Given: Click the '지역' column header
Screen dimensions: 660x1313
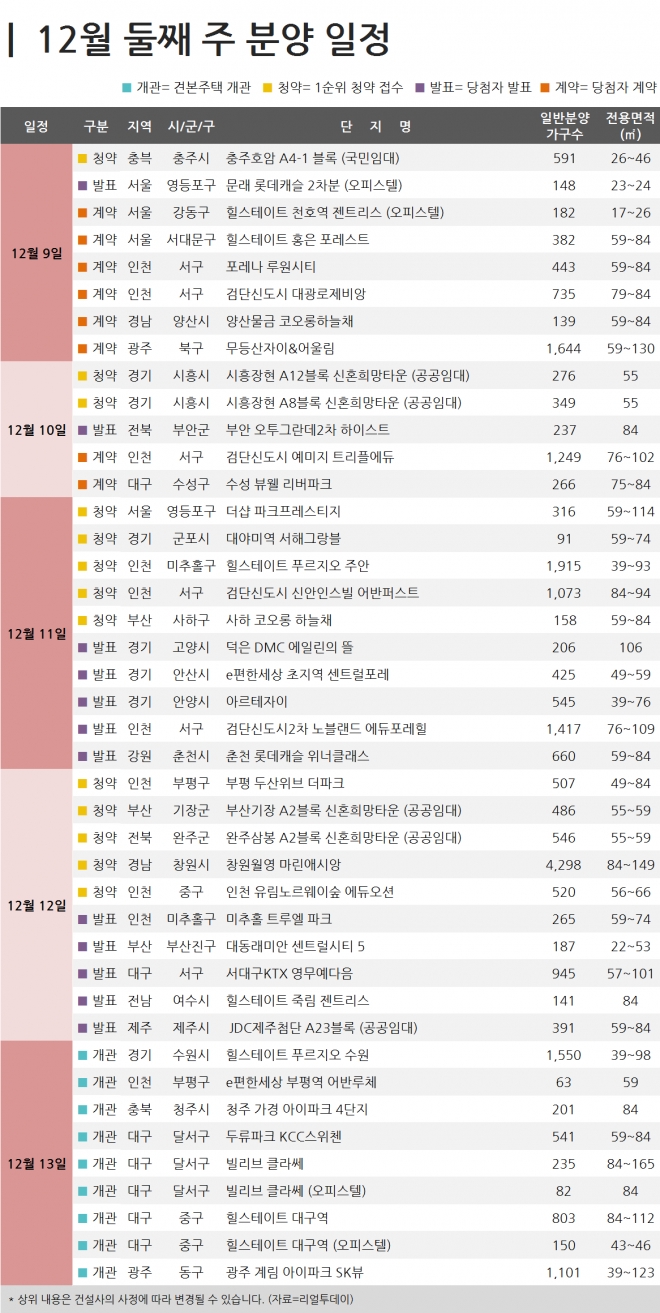Looking at the screenshot, I should (x=141, y=126).
